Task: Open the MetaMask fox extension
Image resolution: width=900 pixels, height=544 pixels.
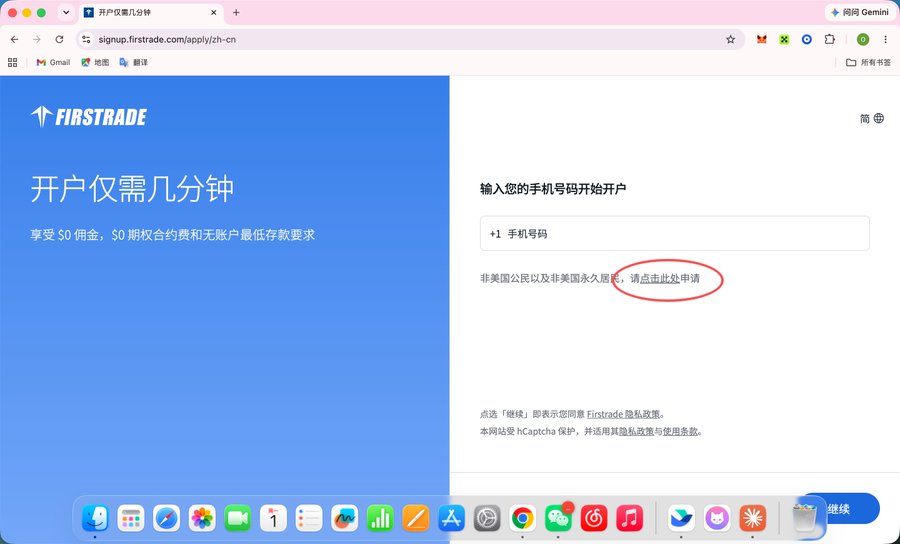Action: (x=762, y=40)
